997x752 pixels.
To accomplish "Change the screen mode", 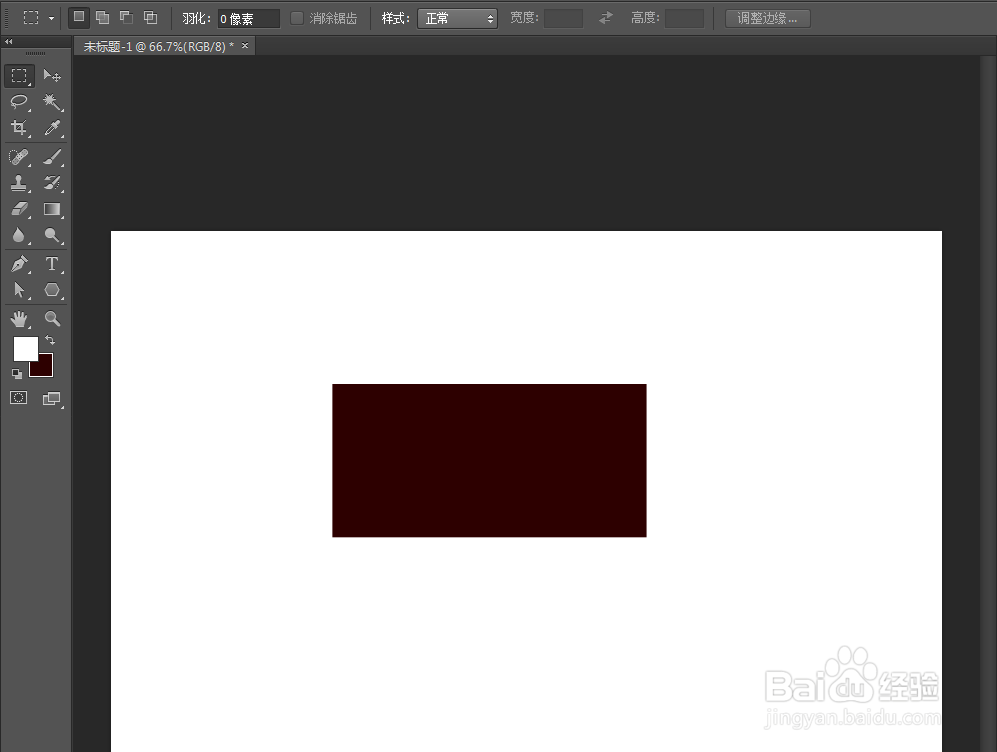I will [52, 399].
